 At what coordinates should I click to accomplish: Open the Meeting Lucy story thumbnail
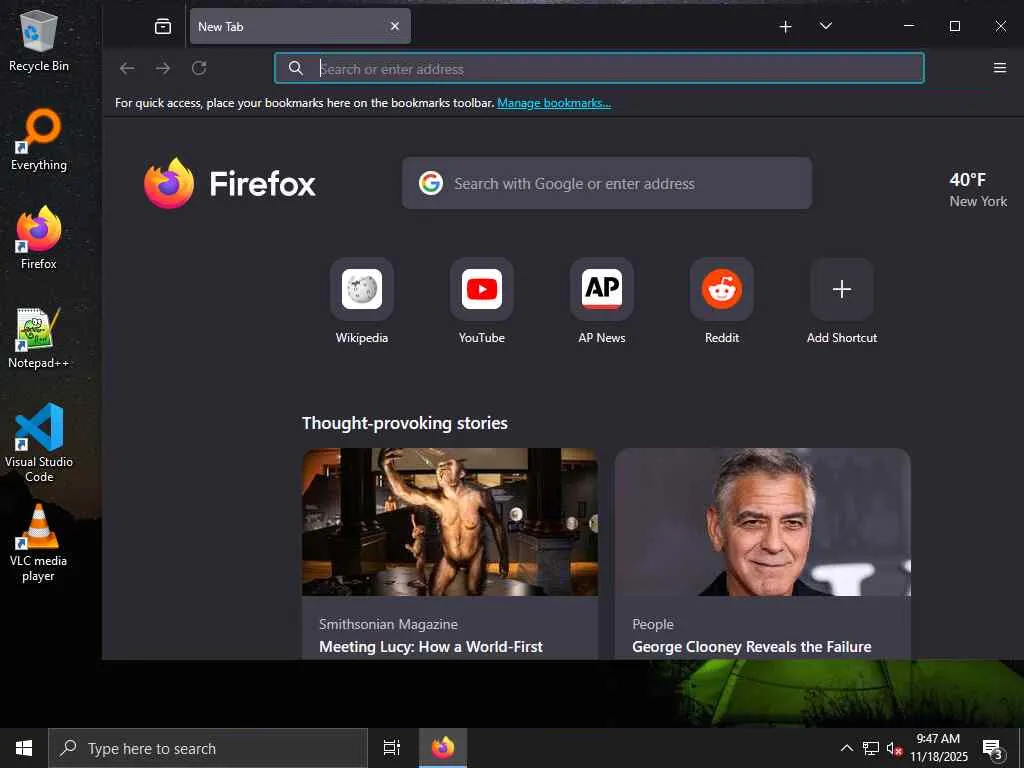click(450, 522)
